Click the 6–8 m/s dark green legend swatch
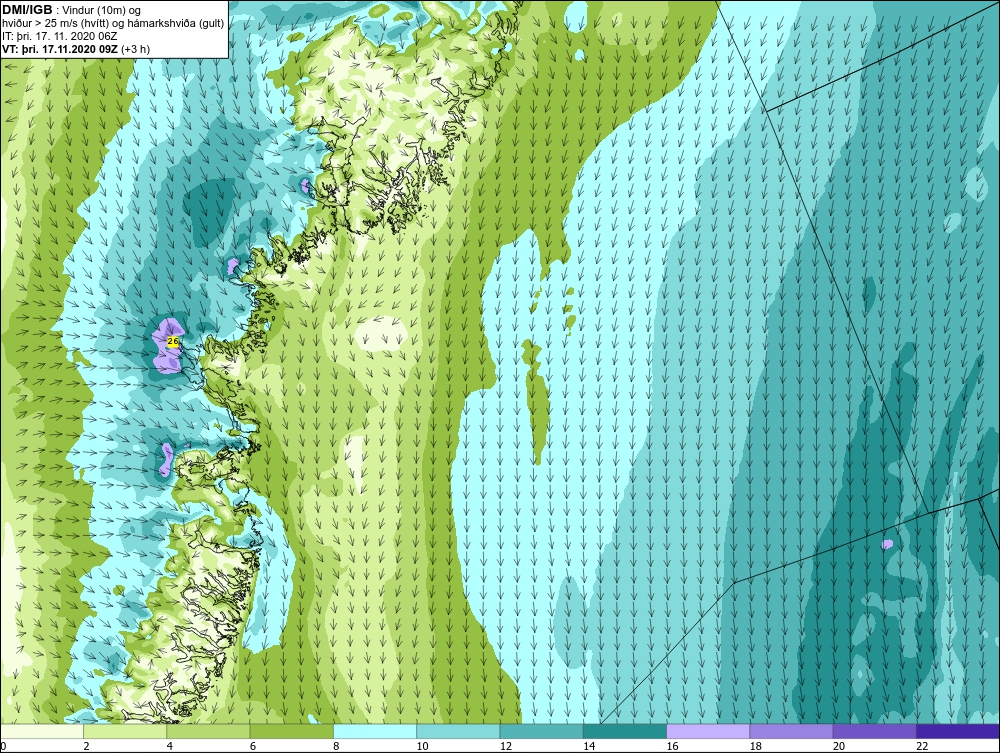 291,731
